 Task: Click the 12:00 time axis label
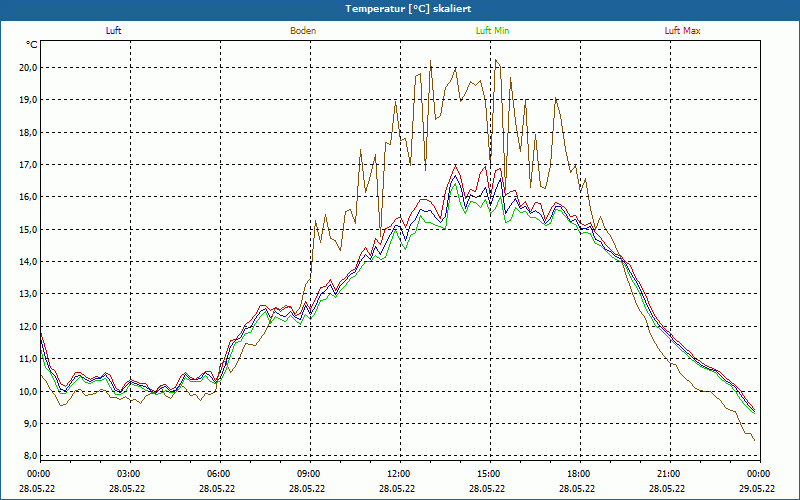[397, 474]
